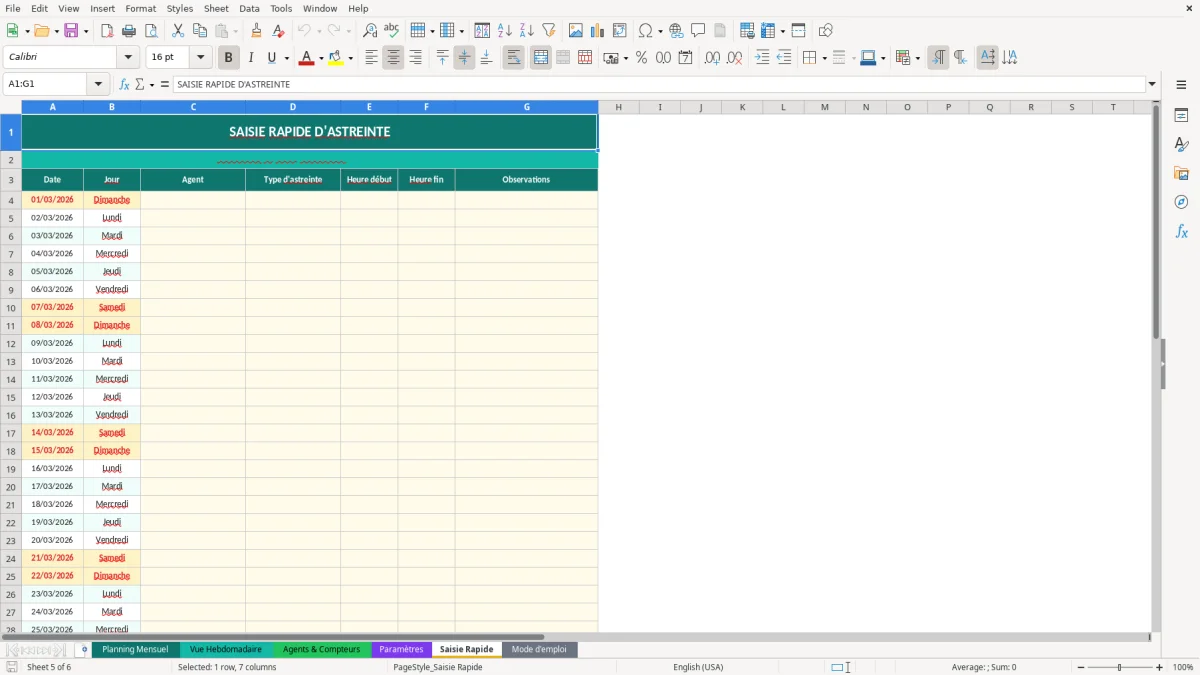Click the formula input line
Image resolution: width=1200 pixels, height=675 pixels.
click(x=659, y=84)
